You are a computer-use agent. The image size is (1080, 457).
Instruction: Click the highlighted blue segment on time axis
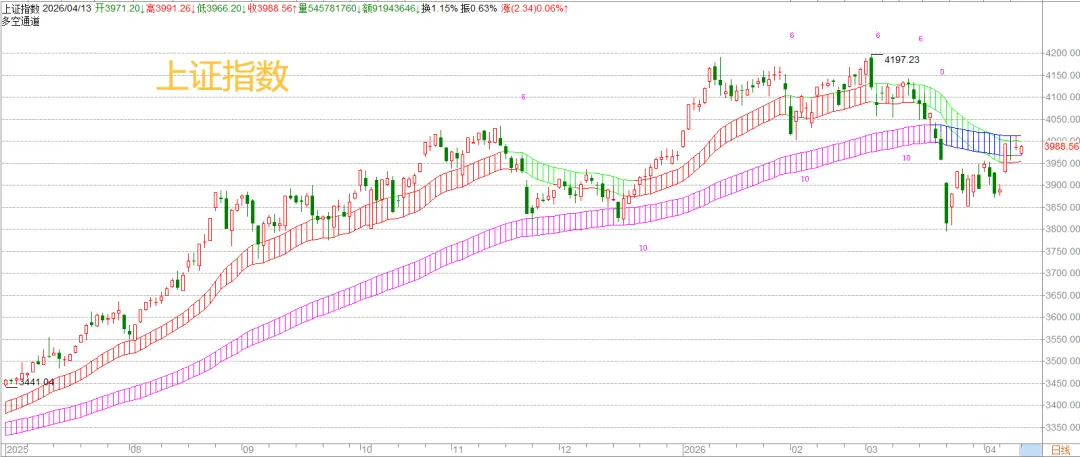(1030, 449)
